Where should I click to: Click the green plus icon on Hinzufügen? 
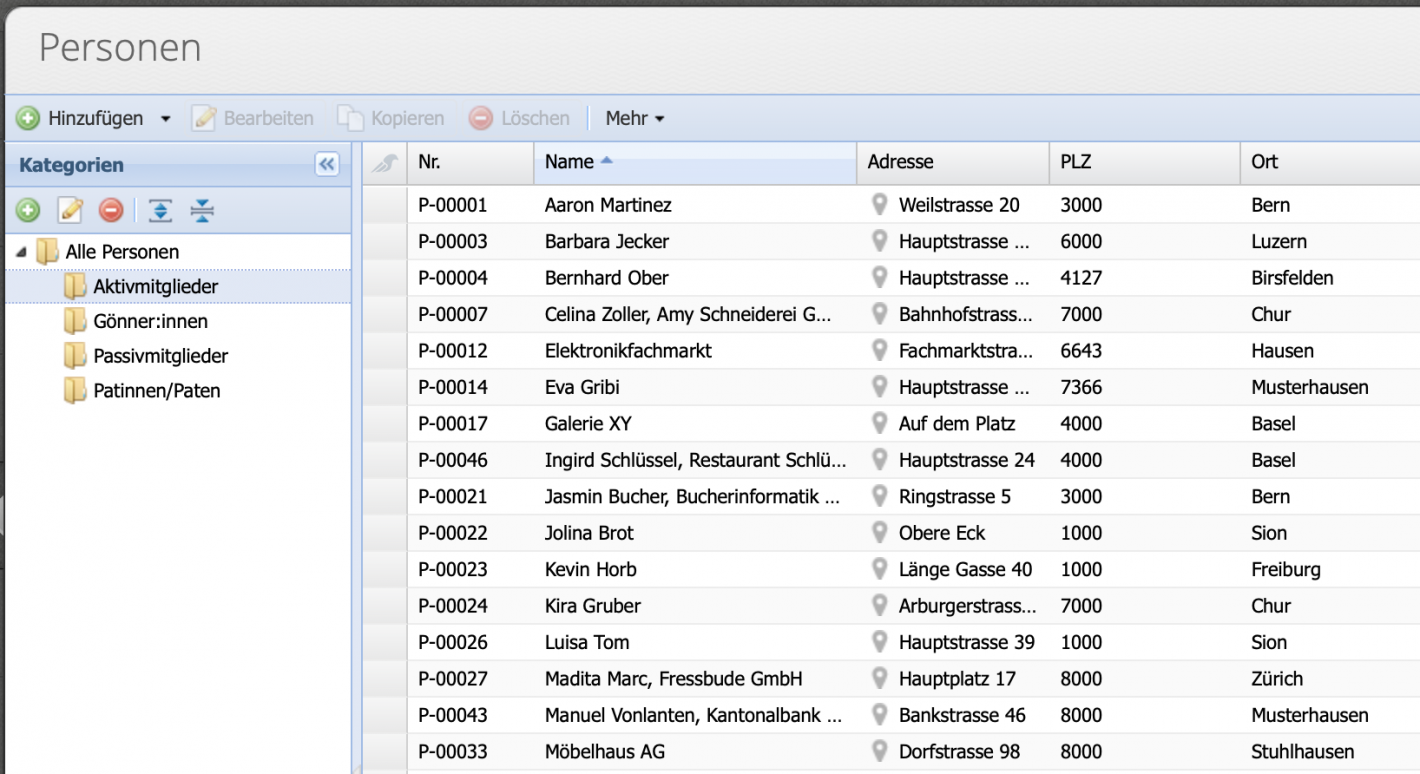[30, 117]
